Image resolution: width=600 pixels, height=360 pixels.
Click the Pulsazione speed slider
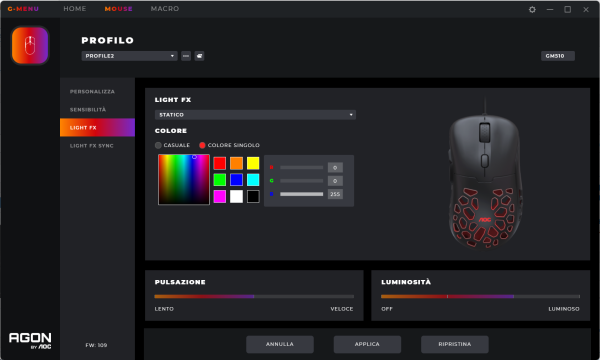coord(254,296)
